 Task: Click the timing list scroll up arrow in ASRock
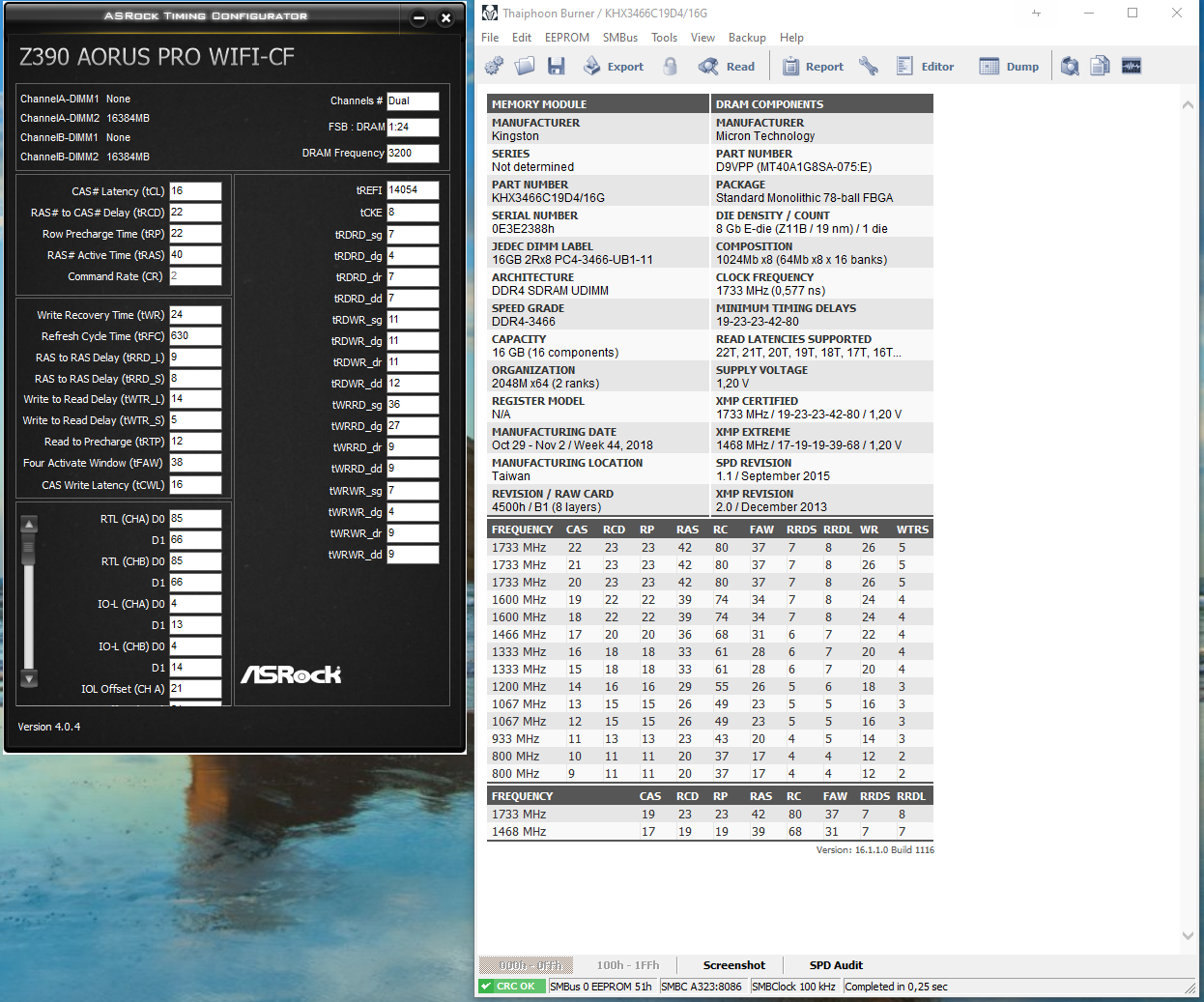click(x=29, y=525)
